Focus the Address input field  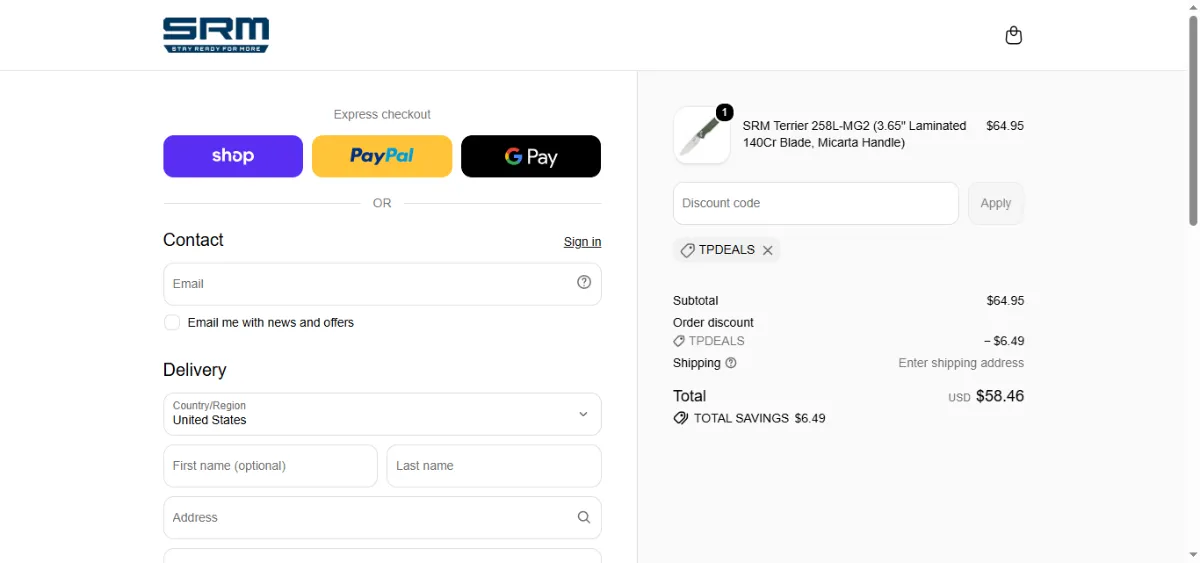[382, 518]
